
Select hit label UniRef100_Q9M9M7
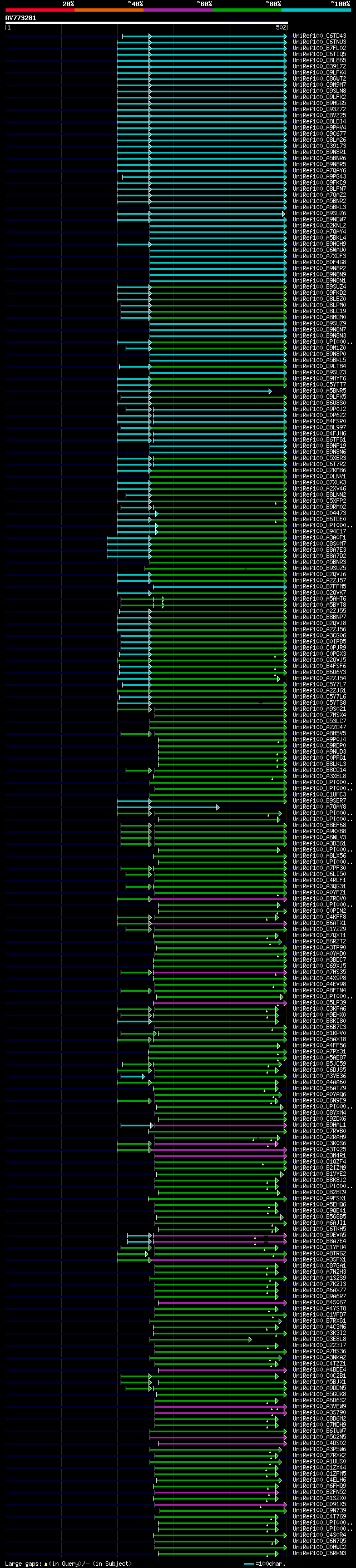point(319,85)
